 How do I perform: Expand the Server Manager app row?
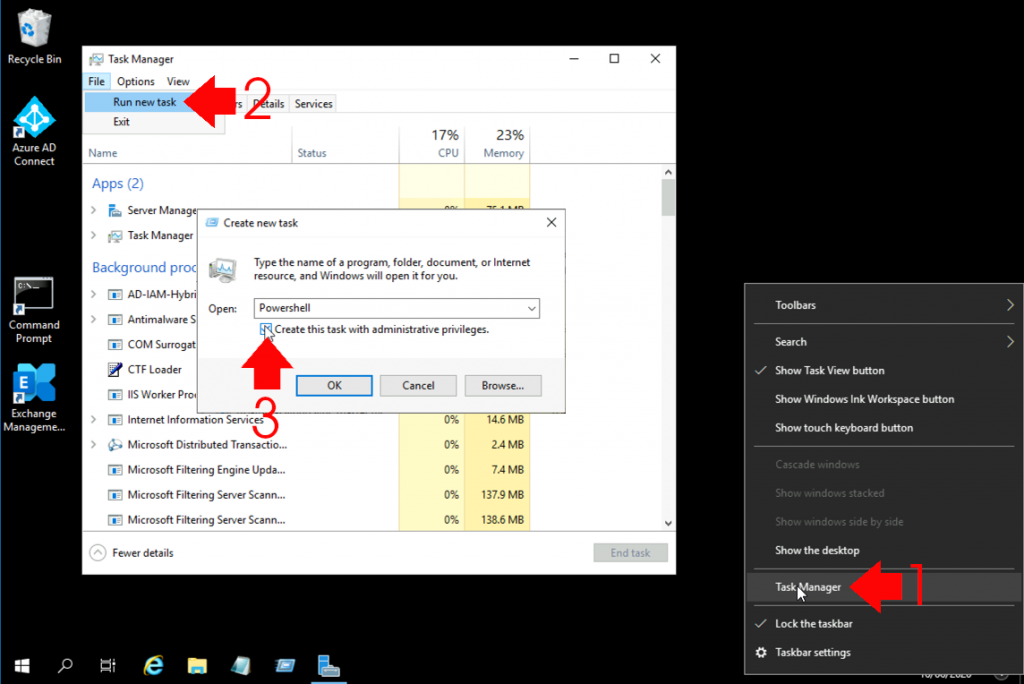[94, 211]
